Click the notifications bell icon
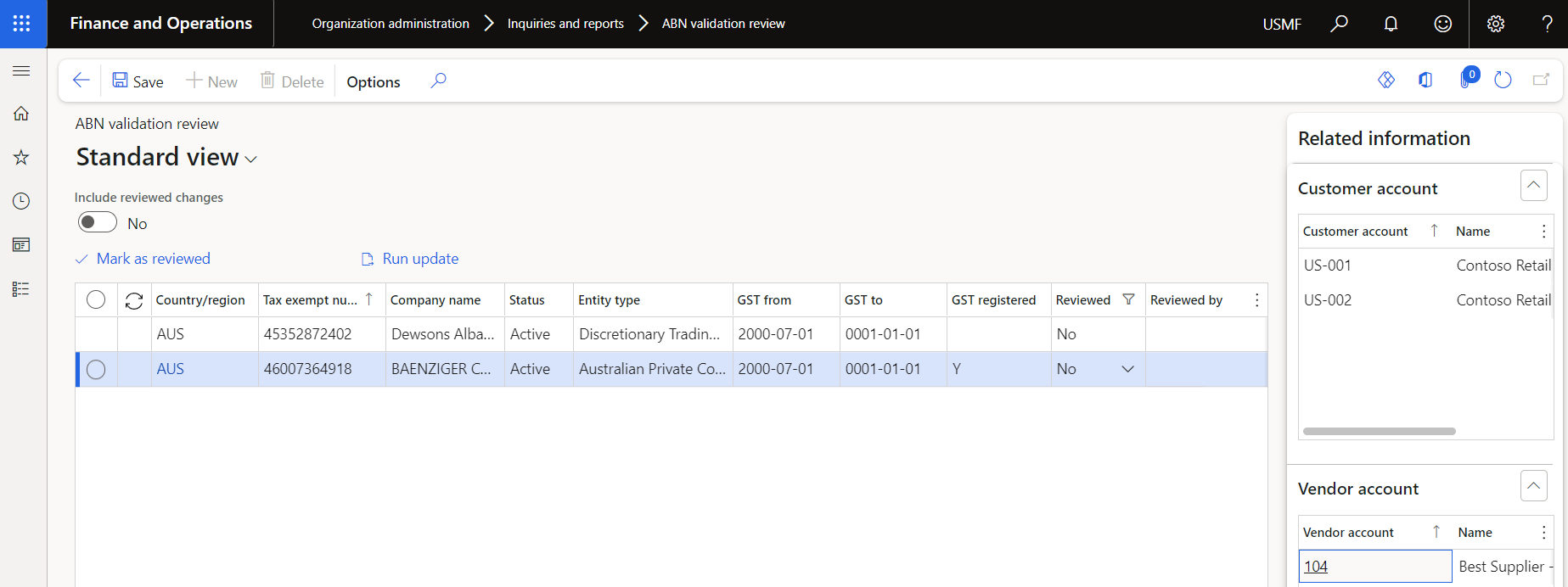1568x587 pixels. 1391,24
